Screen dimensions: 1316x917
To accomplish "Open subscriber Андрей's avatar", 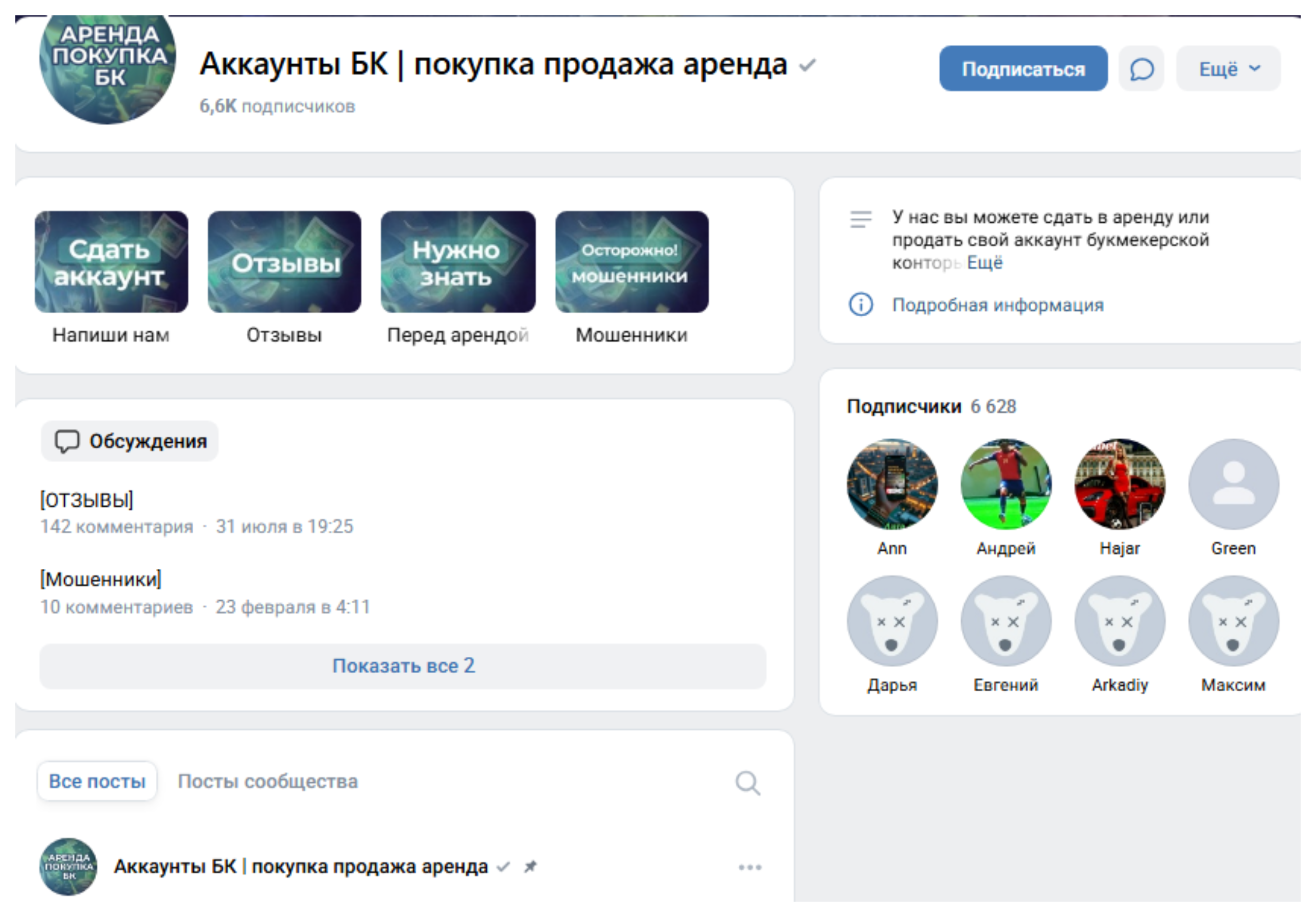I will point(1006,484).
